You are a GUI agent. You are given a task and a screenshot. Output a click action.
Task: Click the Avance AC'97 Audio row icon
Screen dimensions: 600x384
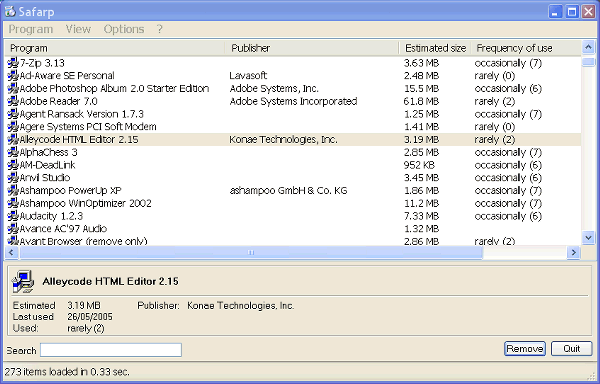pos(13,229)
